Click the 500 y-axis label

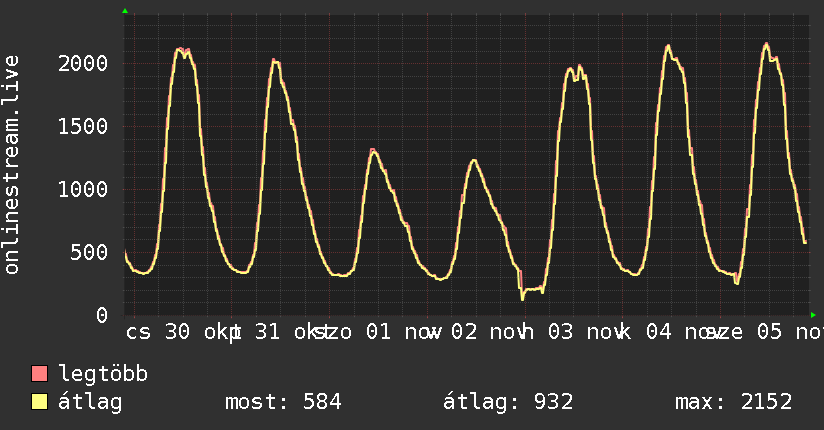pos(89,252)
